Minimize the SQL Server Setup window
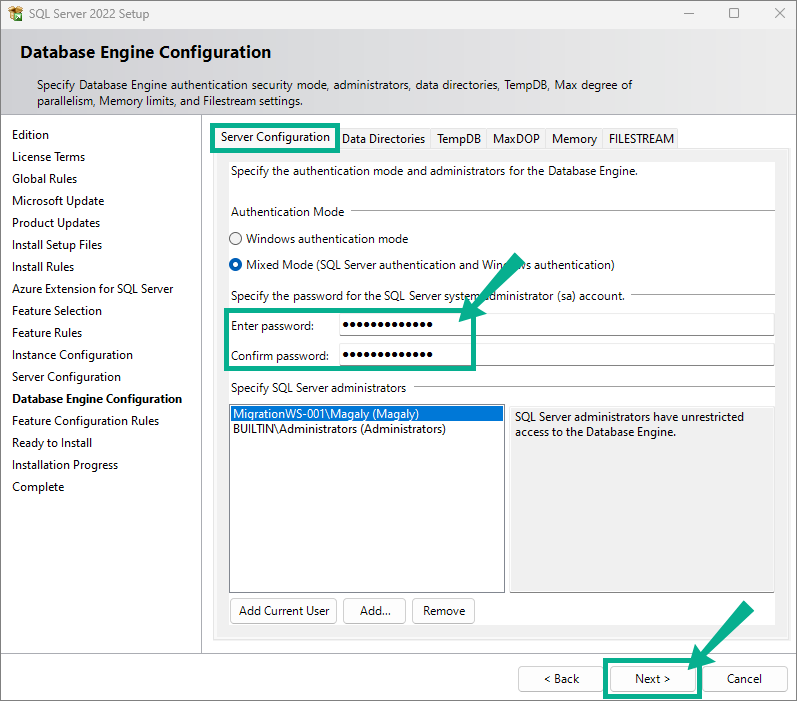 (689, 14)
